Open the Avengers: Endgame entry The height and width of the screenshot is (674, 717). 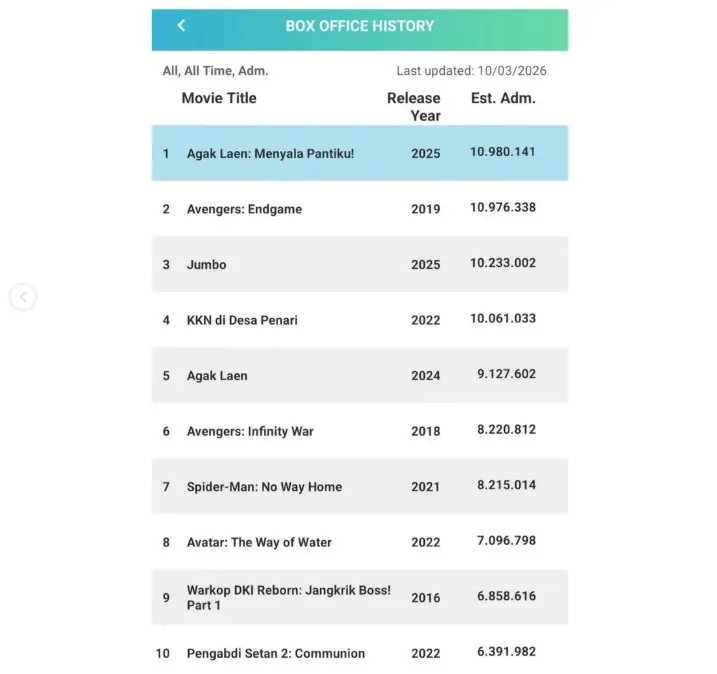click(244, 209)
